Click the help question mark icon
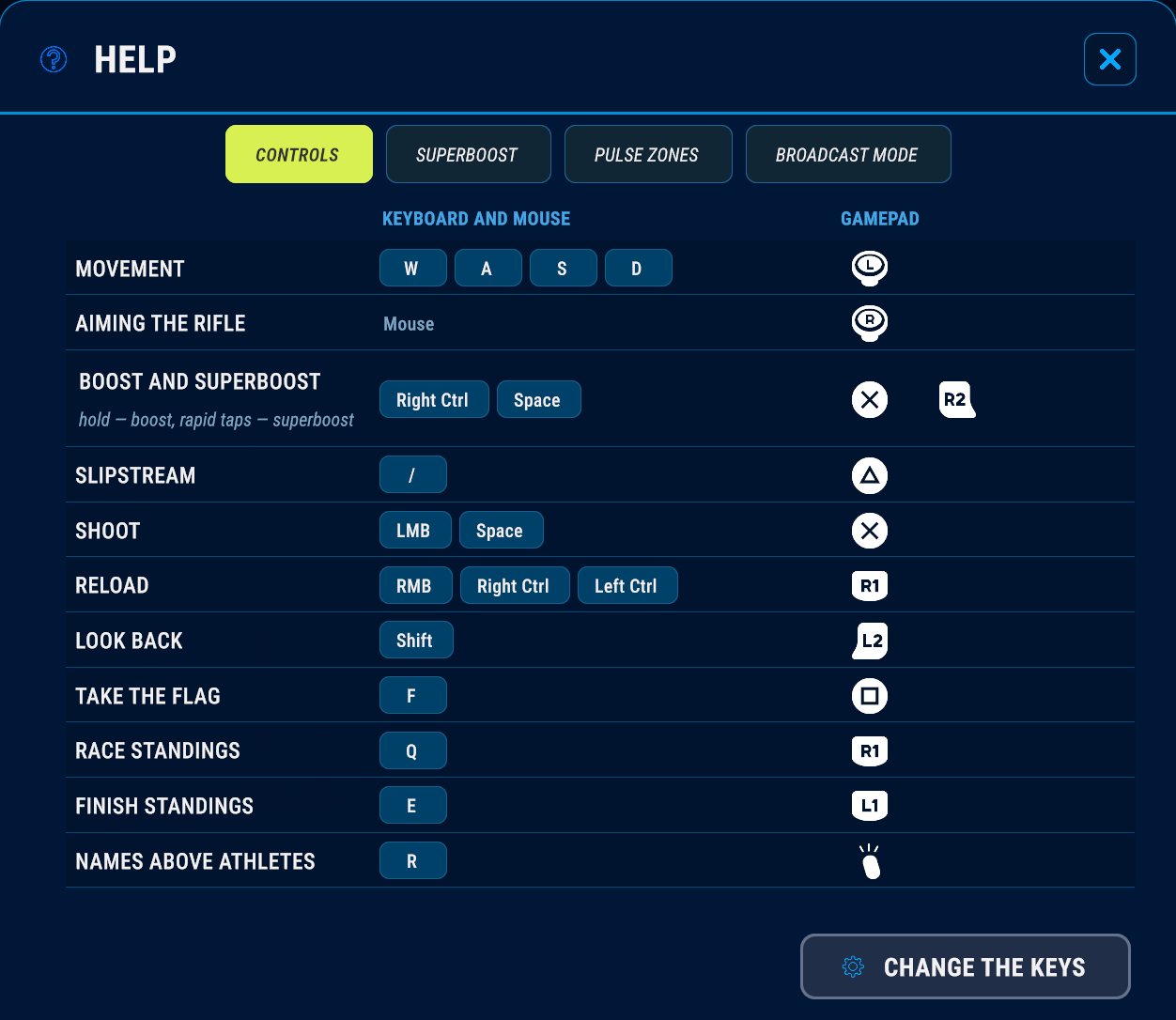This screenshot has width=1176, height=1020. 54,60
